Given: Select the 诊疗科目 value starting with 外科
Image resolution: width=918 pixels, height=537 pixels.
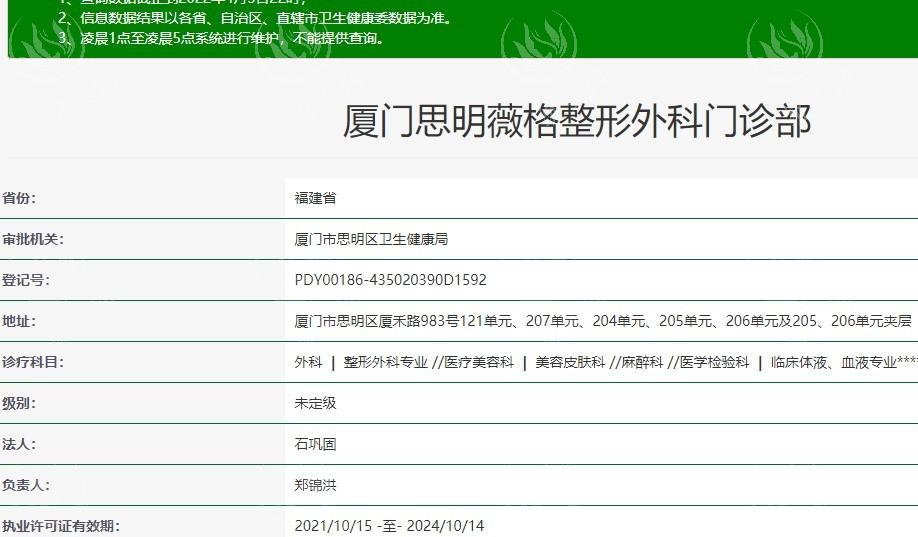Looking at the screenshot, I should point(606,362).
